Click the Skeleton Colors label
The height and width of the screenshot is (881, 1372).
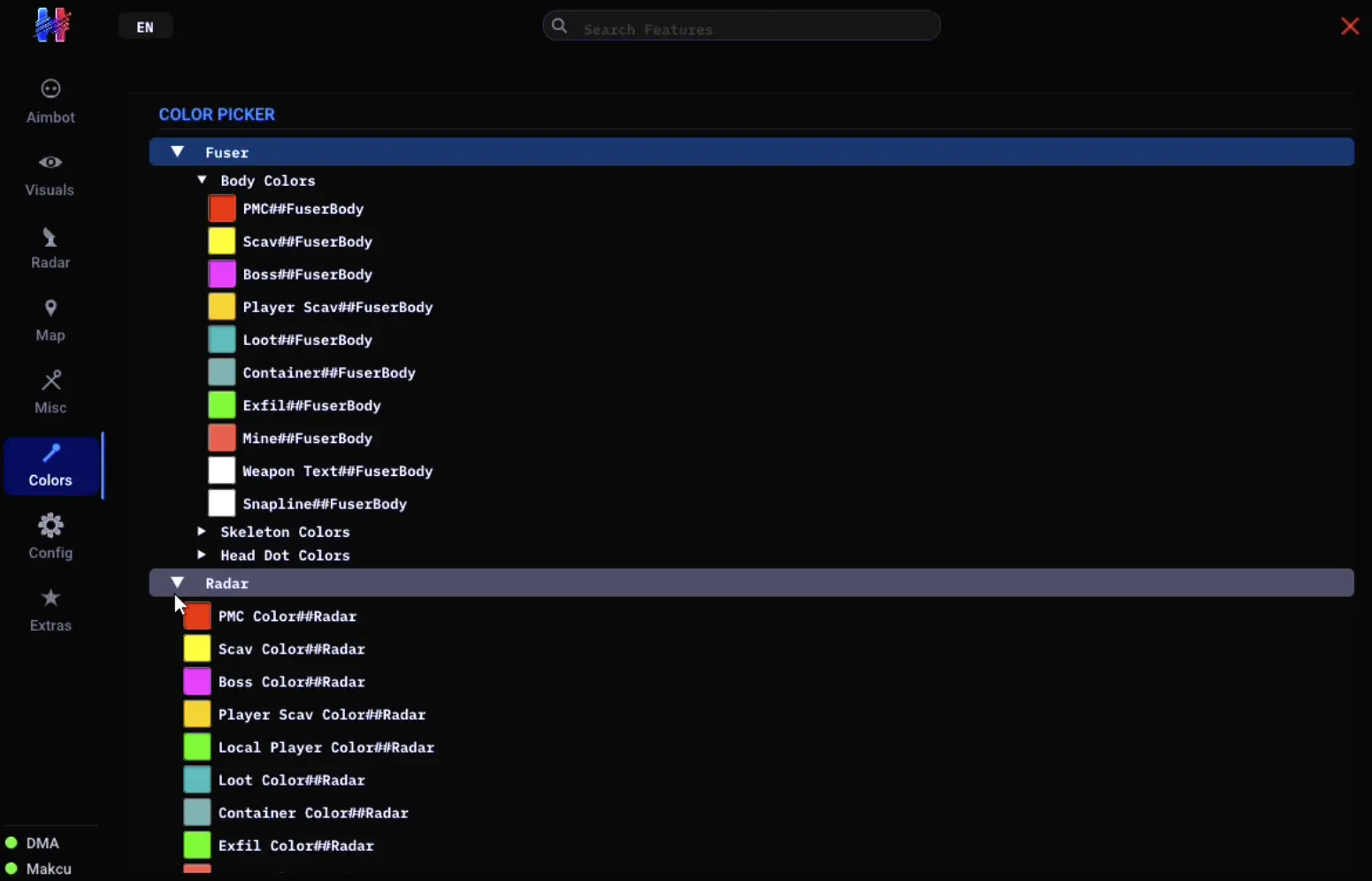pyautogui.click(x=285, y=532)
